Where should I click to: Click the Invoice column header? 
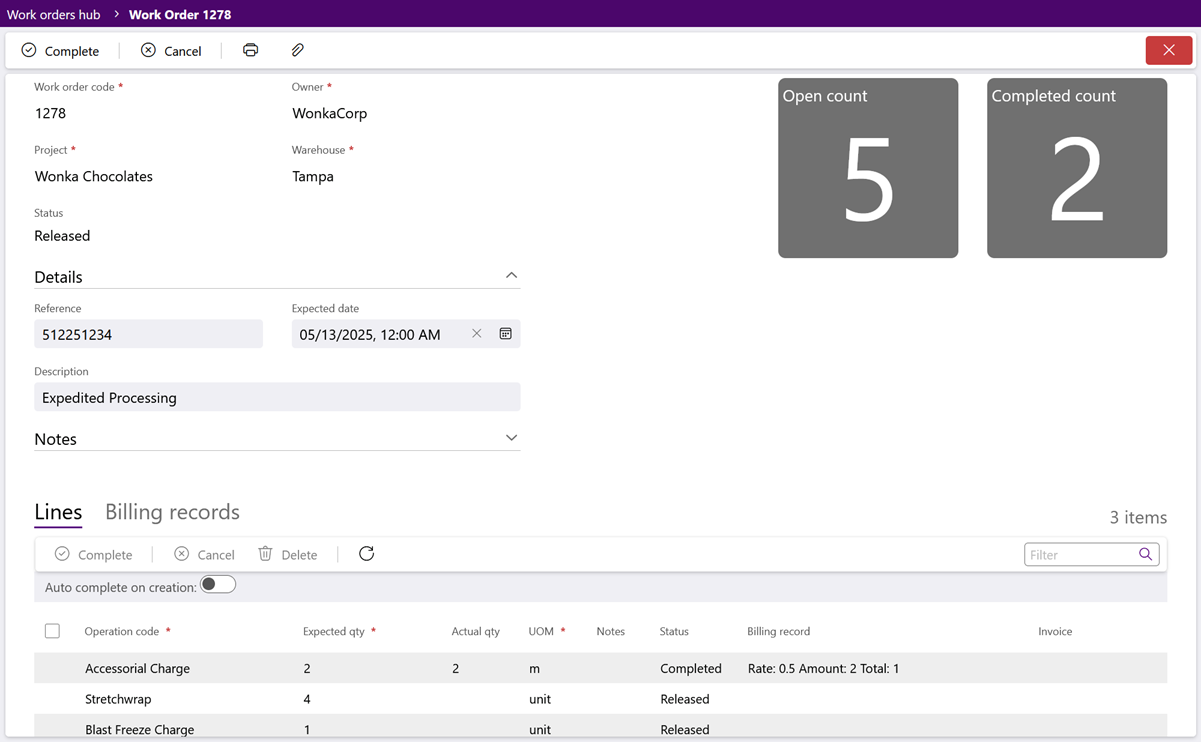pos(1055,632)
